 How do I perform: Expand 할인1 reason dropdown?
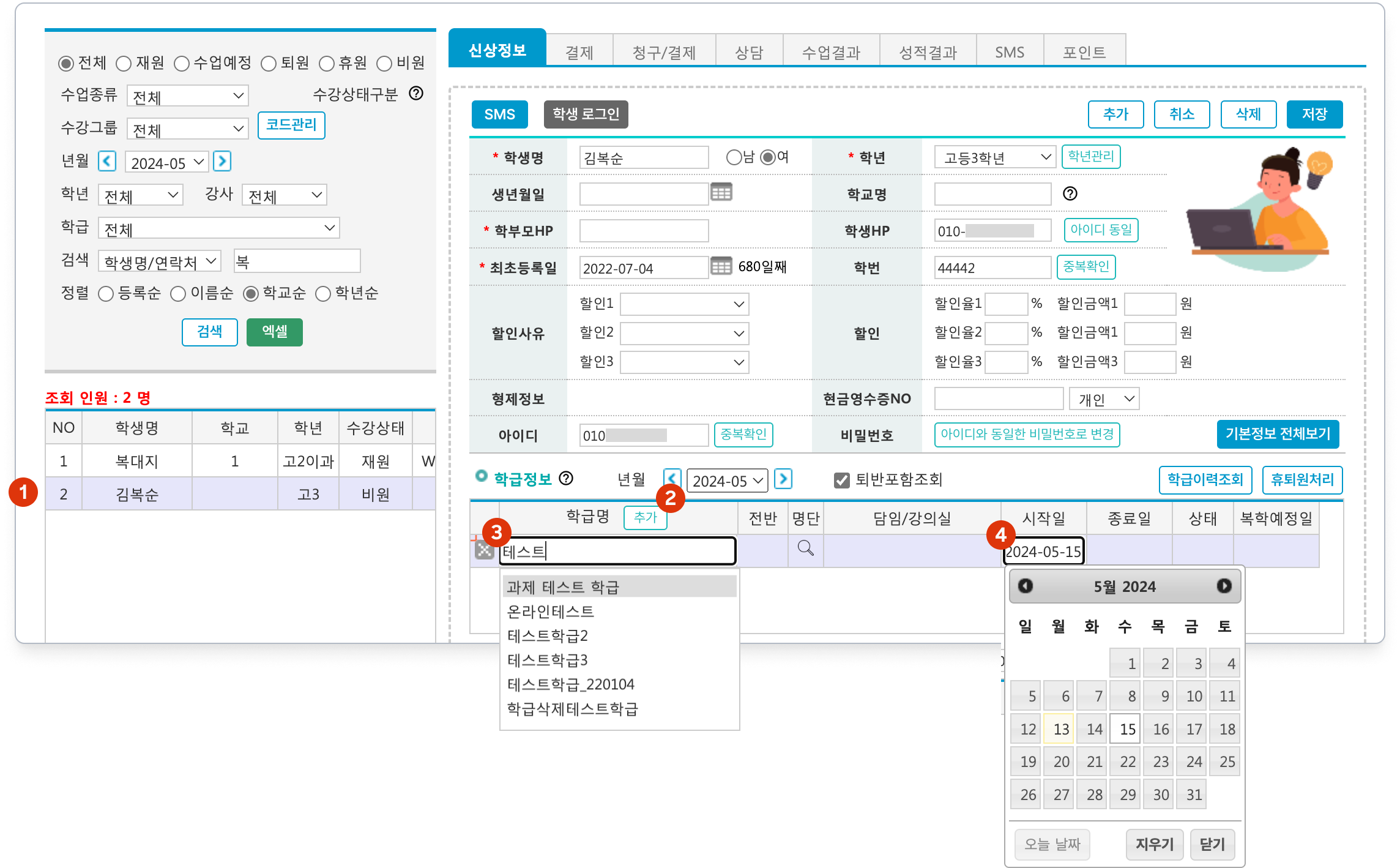684,304
